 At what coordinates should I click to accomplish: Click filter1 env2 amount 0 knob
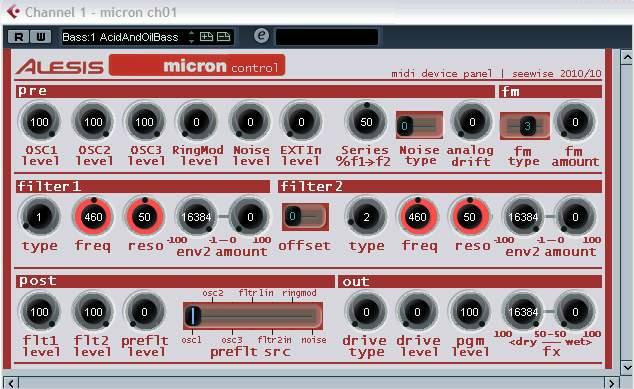(250, 217)
